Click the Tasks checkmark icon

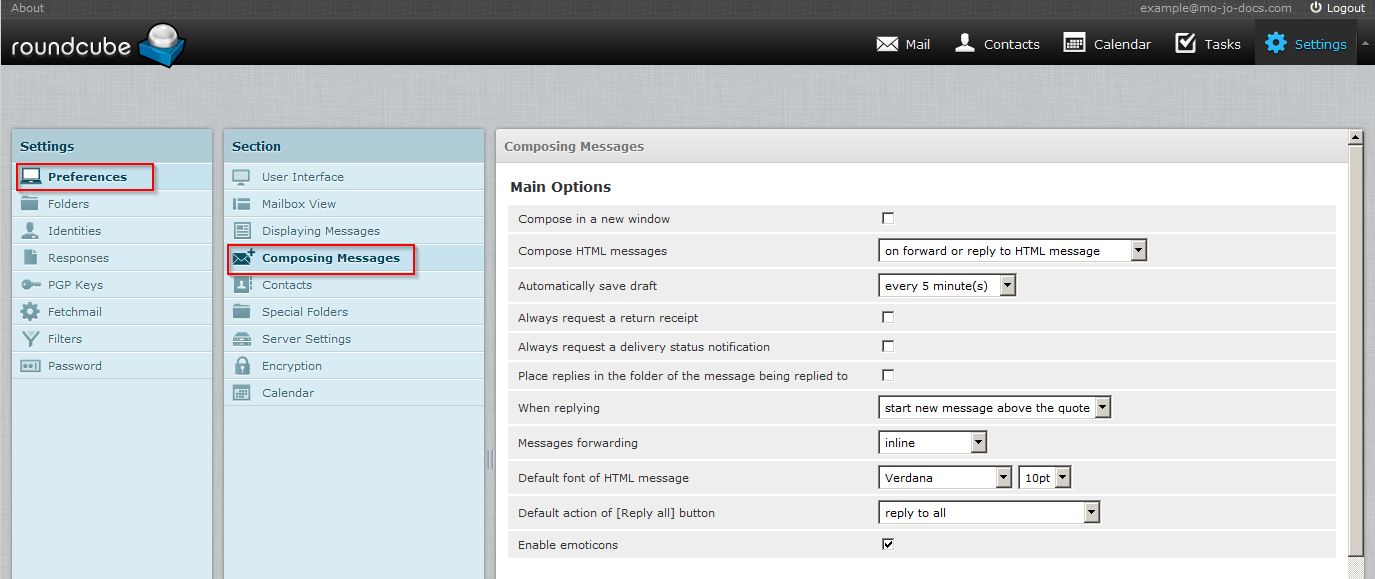point(1186,43)
